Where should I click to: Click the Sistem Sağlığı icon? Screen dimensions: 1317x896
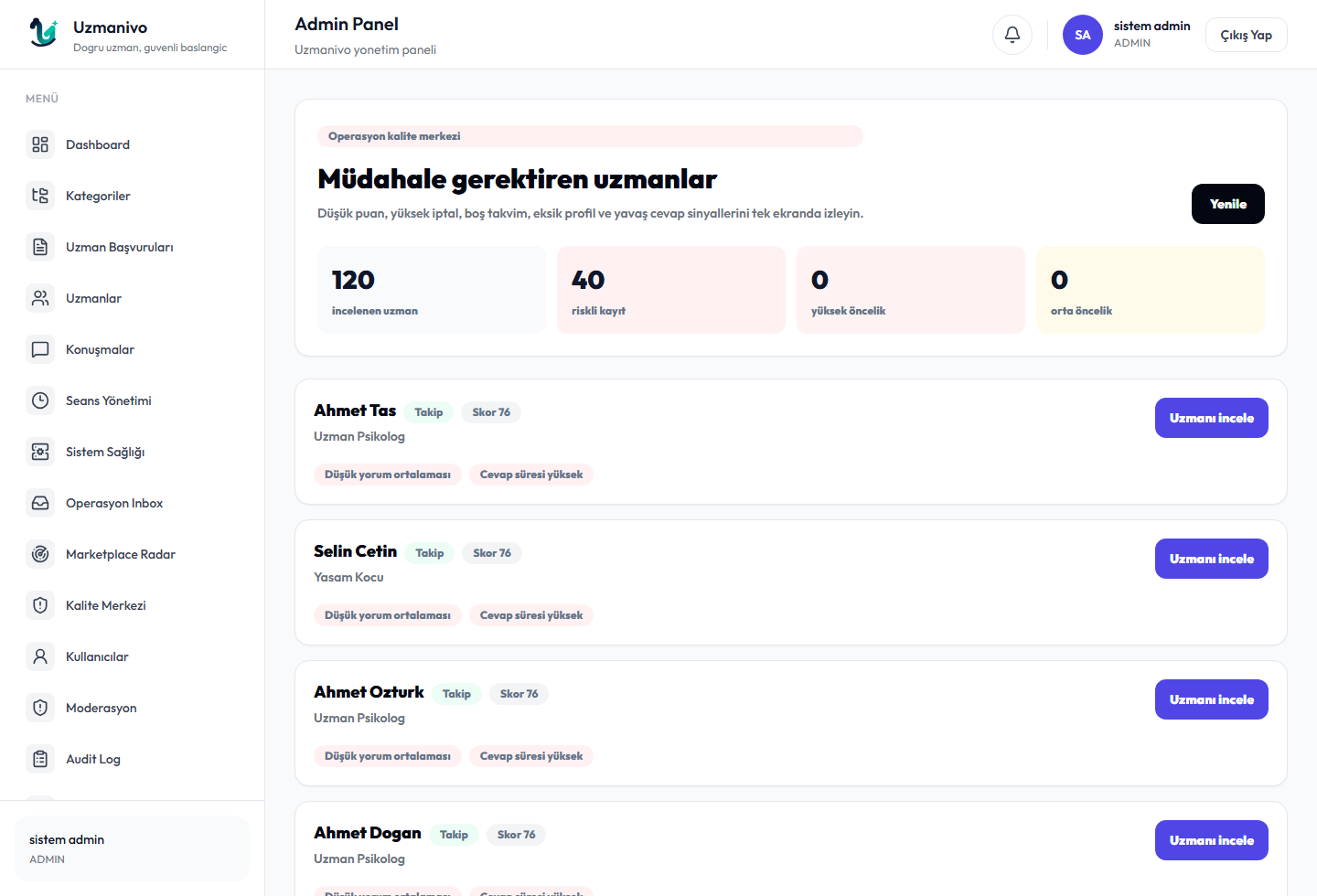click(40, 452)
